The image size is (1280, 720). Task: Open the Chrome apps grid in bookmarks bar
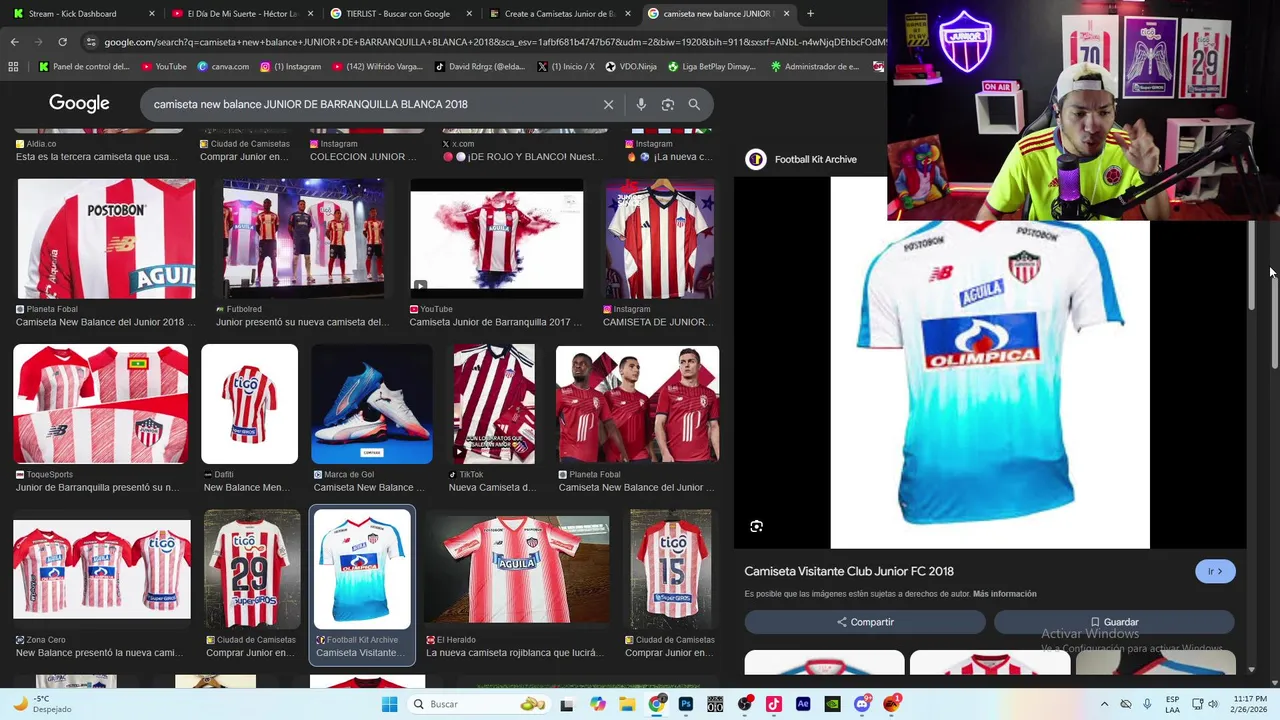[x=13, y=67]
